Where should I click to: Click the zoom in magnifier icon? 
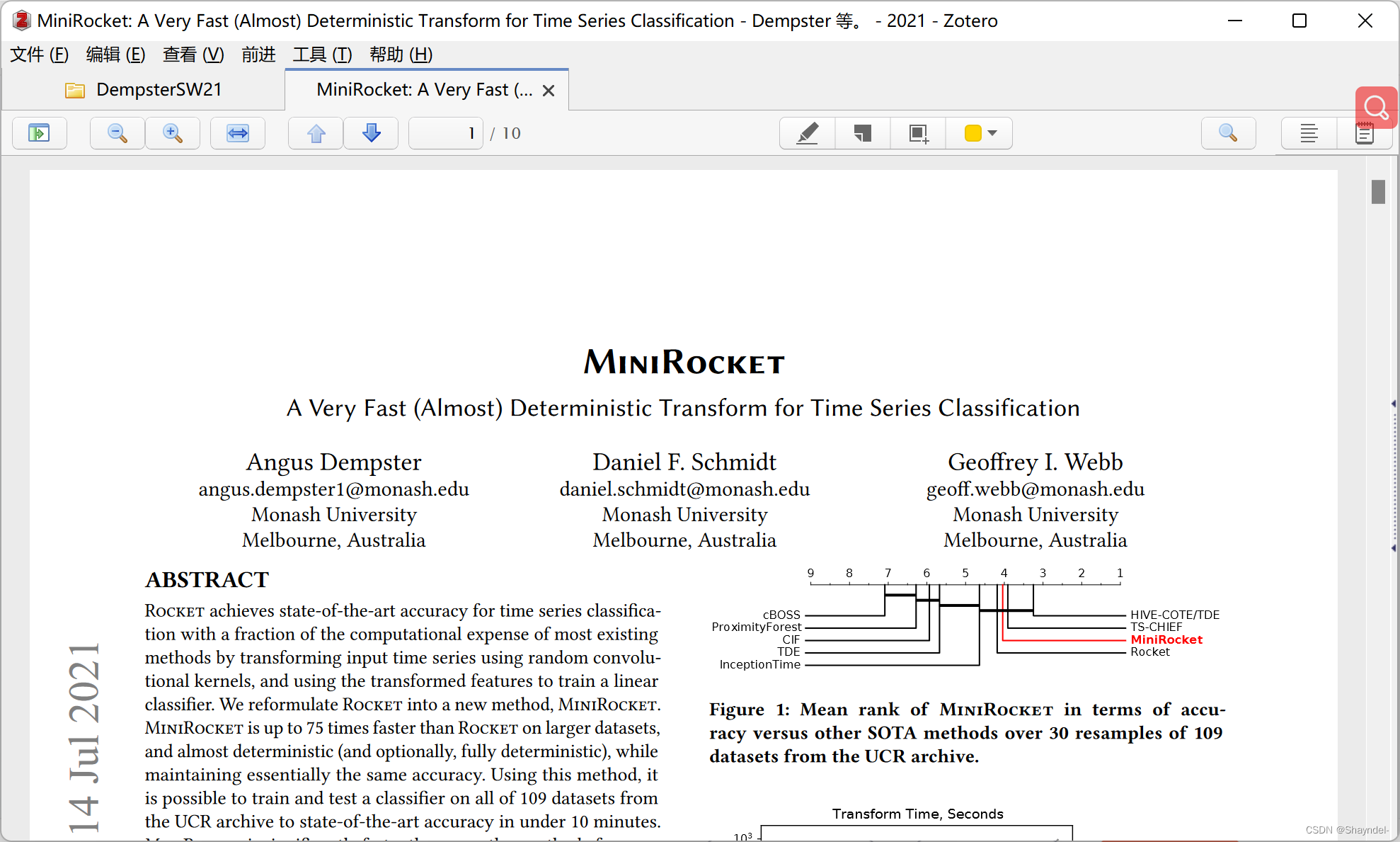pos(173,133)
